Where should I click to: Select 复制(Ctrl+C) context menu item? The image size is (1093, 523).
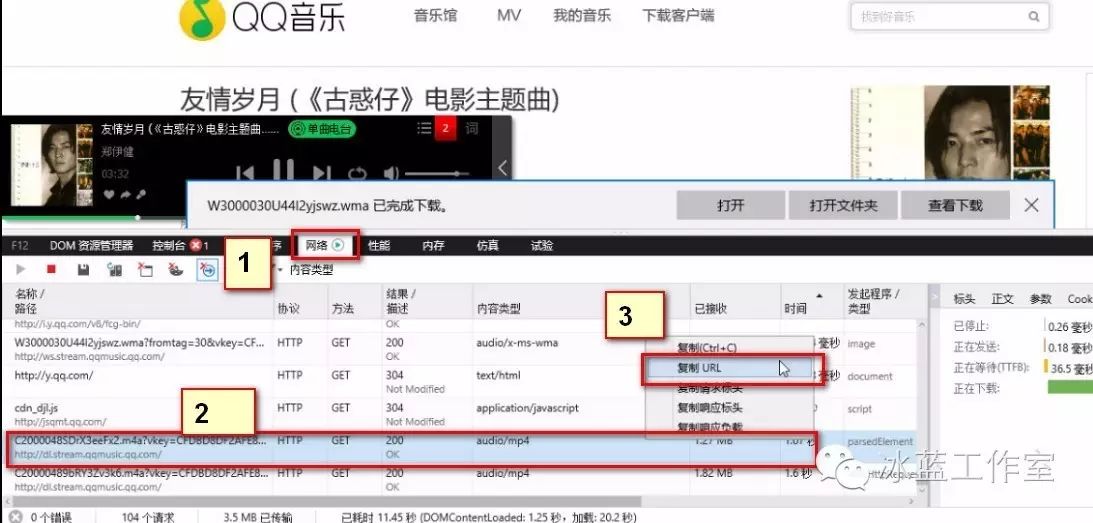click(707, 347)
